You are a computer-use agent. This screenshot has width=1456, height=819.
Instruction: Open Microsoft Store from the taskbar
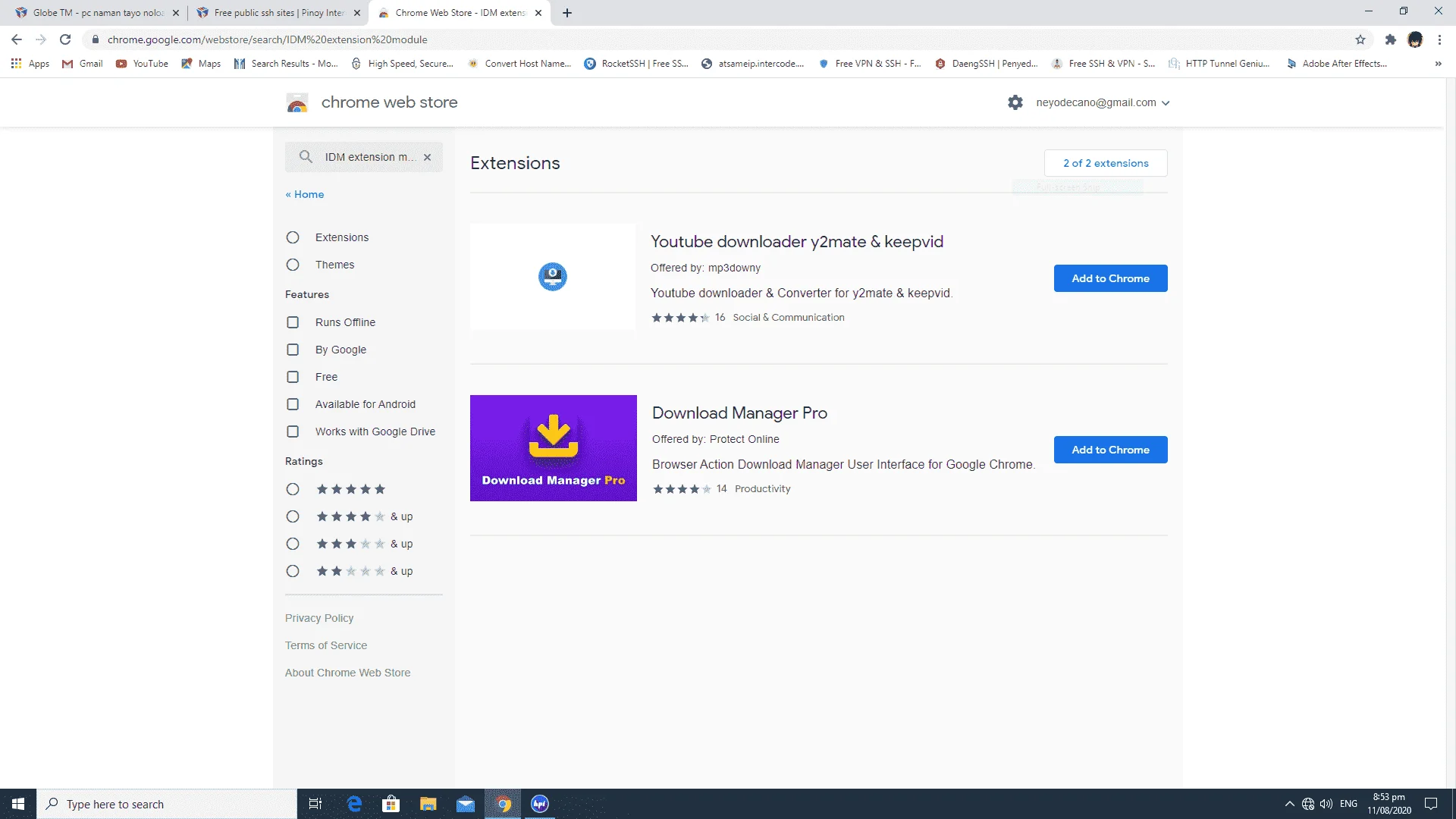(391, 804)
